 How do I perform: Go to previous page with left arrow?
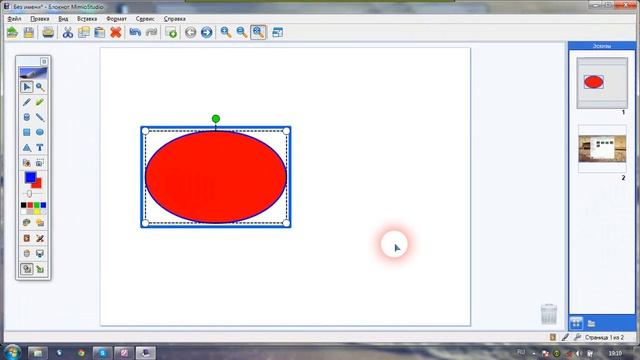pyautogui.click(x=191, y=32)
